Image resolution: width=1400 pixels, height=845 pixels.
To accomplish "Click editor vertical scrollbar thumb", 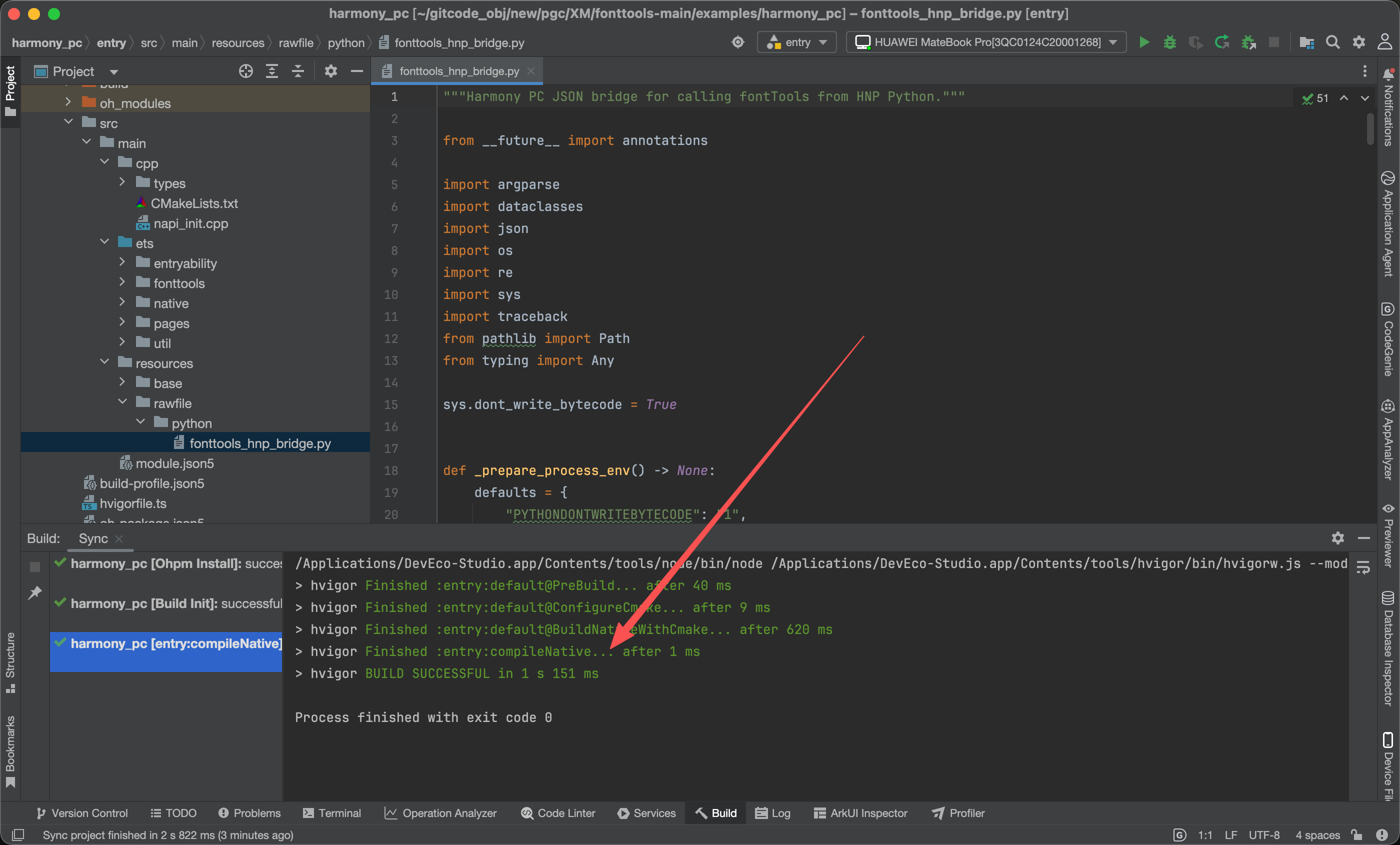I will (1371, 129).
